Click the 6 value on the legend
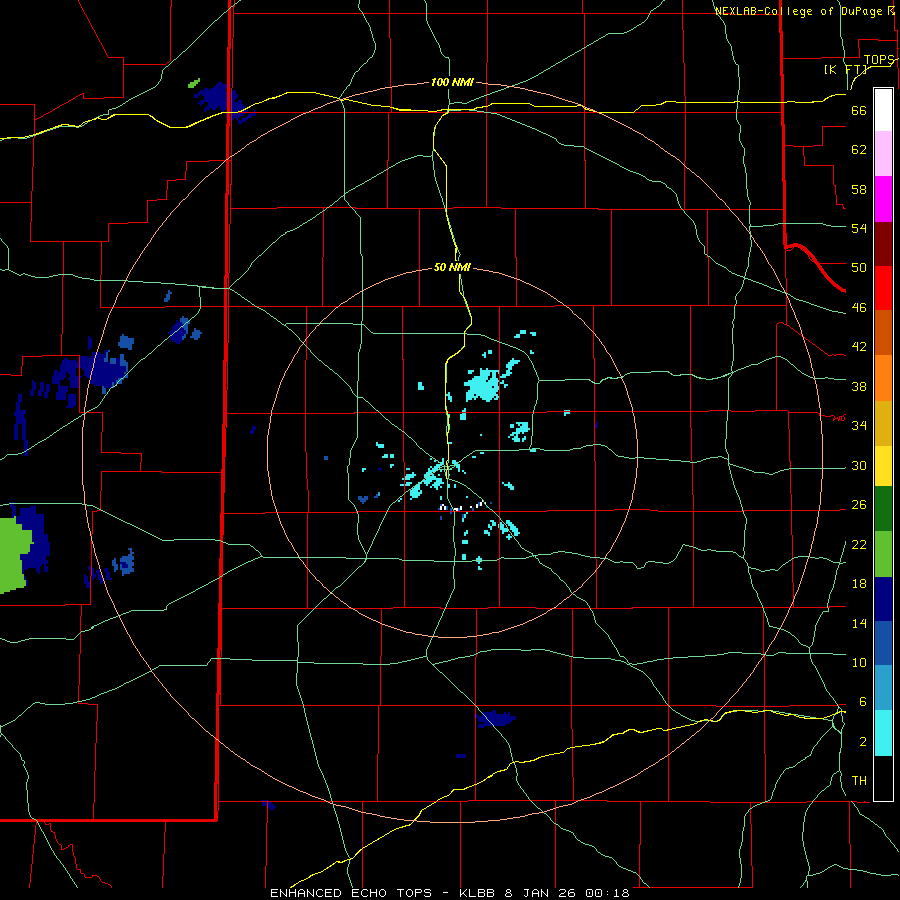 click(x=862, y=702)
